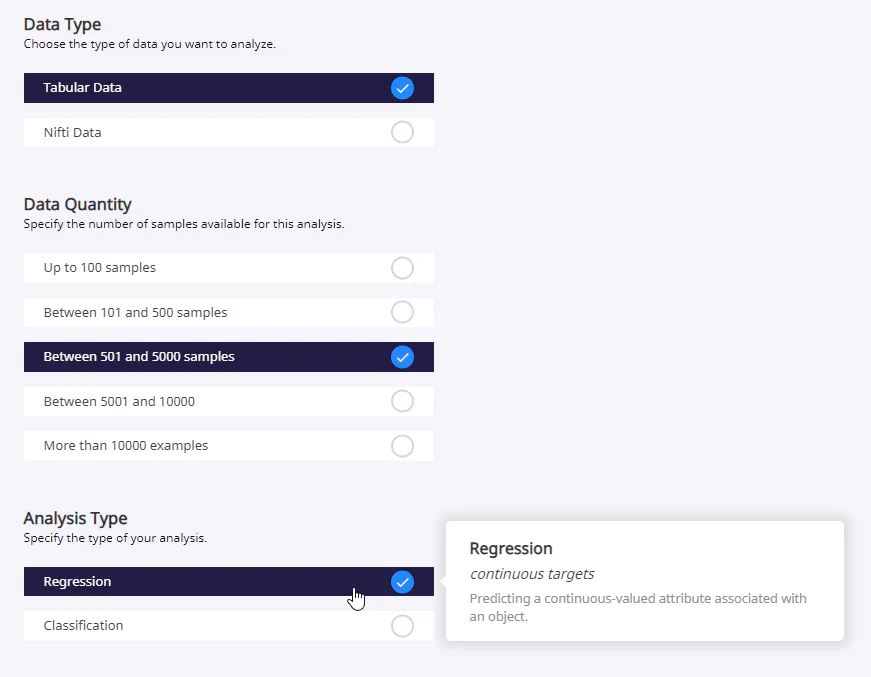
Task: Tick the Up to 100 samples radio circle
Action: pos(402,268)
